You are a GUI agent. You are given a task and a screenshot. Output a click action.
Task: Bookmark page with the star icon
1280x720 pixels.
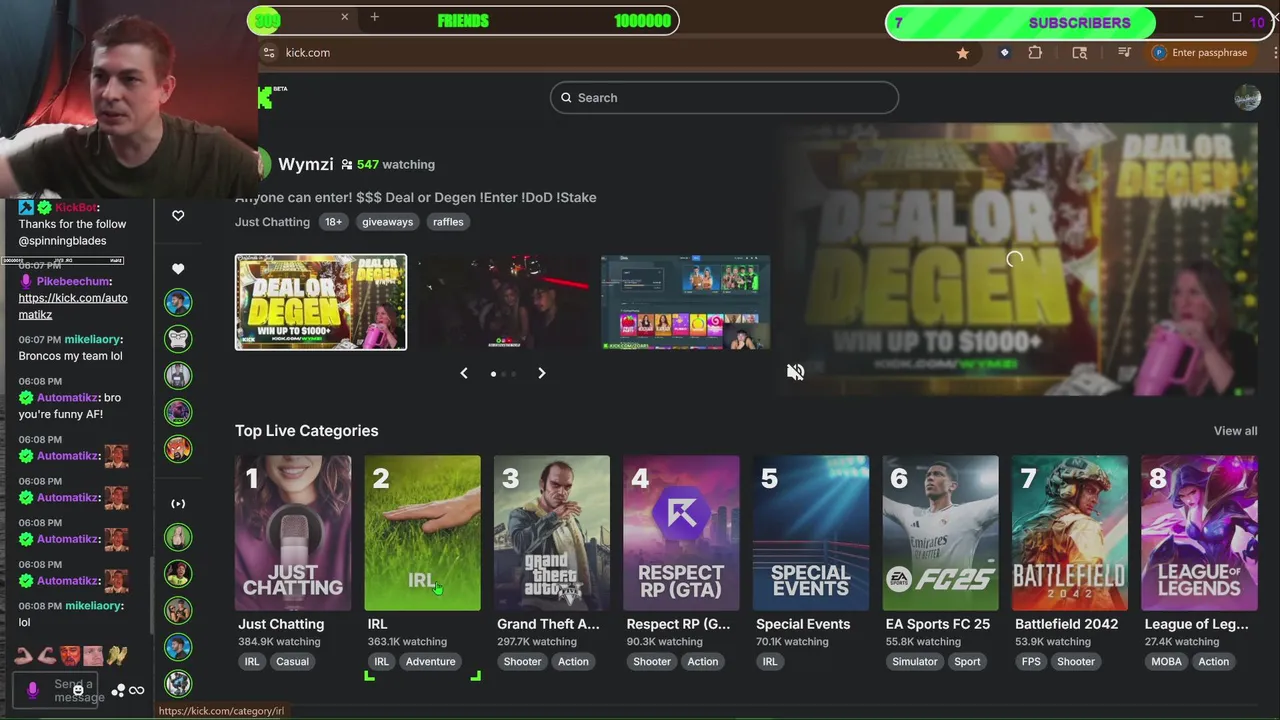962,53
